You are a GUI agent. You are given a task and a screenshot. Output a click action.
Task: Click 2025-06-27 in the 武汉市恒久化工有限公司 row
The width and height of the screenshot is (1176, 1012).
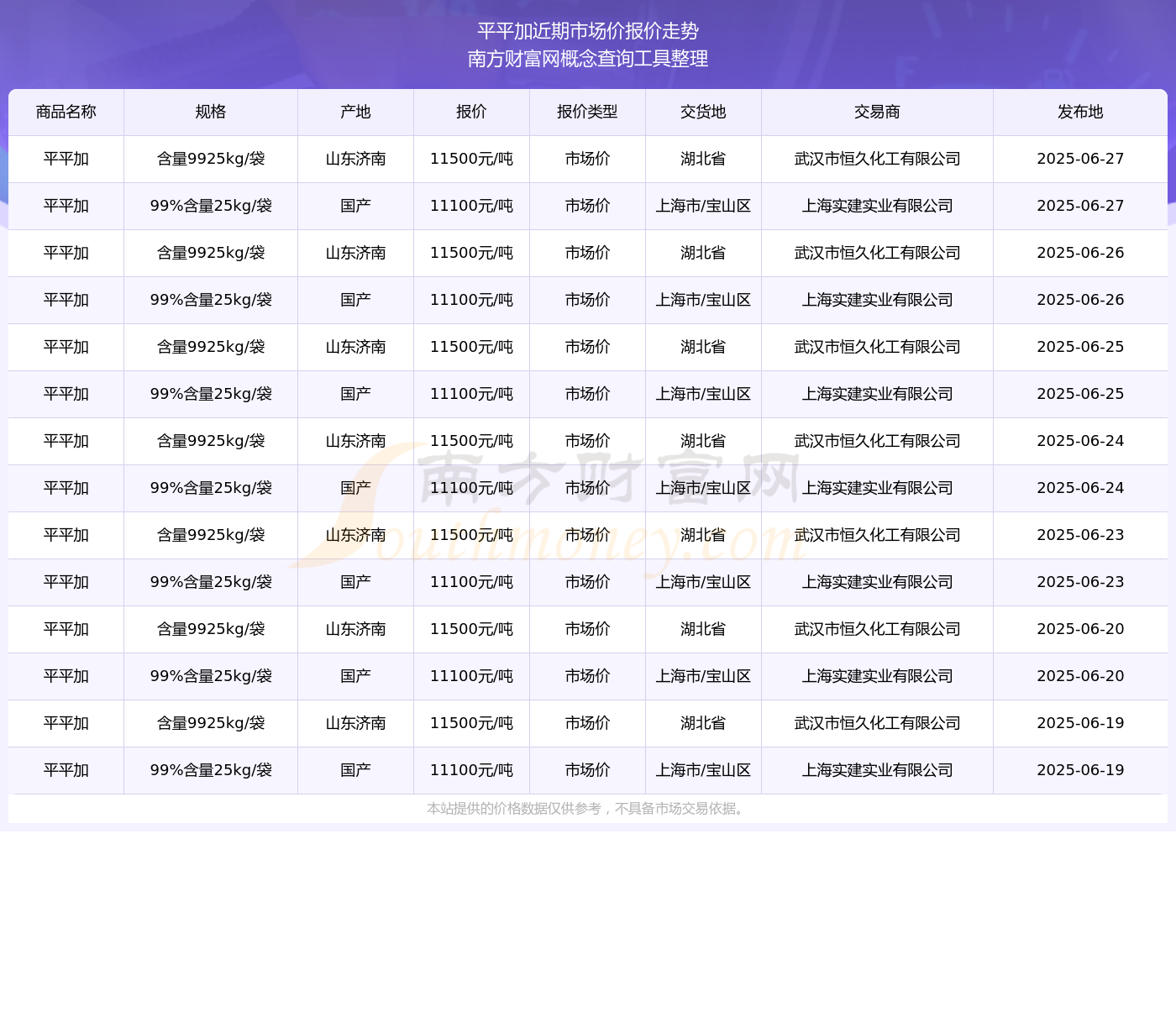(1081, 159)
